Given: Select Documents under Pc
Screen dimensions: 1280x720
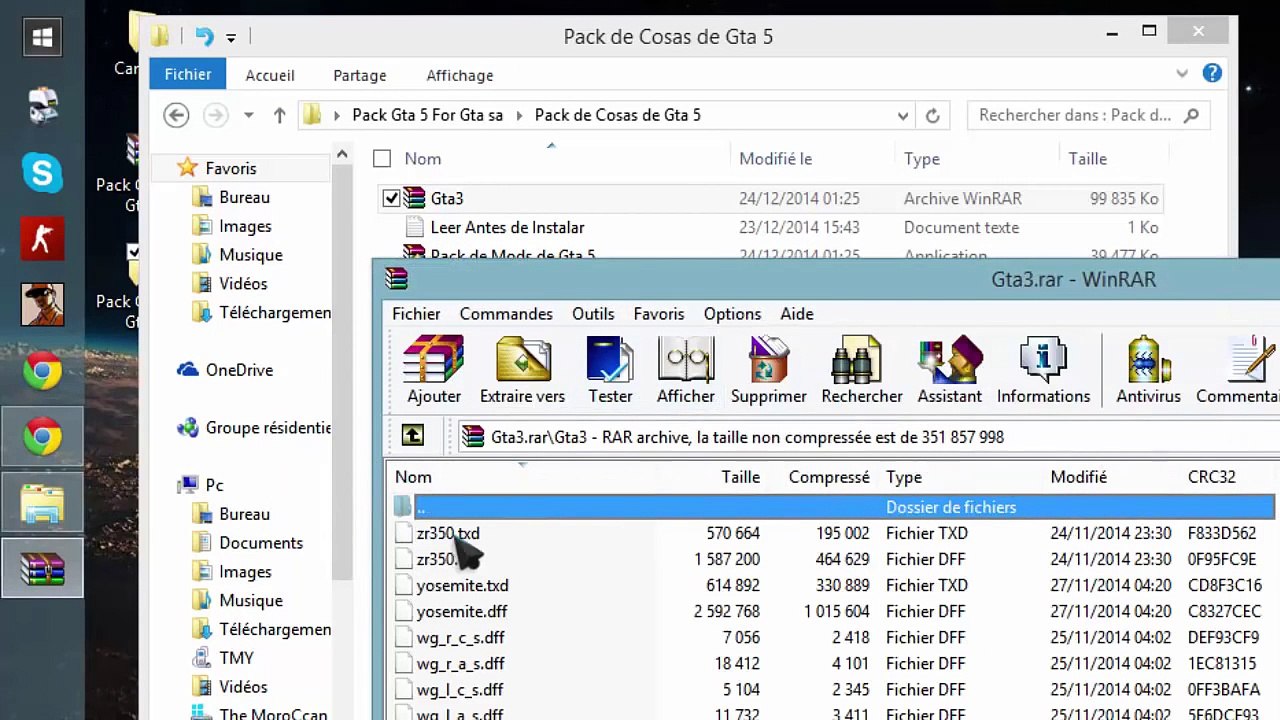Looking at the screenshot, I should pos(260,543).
